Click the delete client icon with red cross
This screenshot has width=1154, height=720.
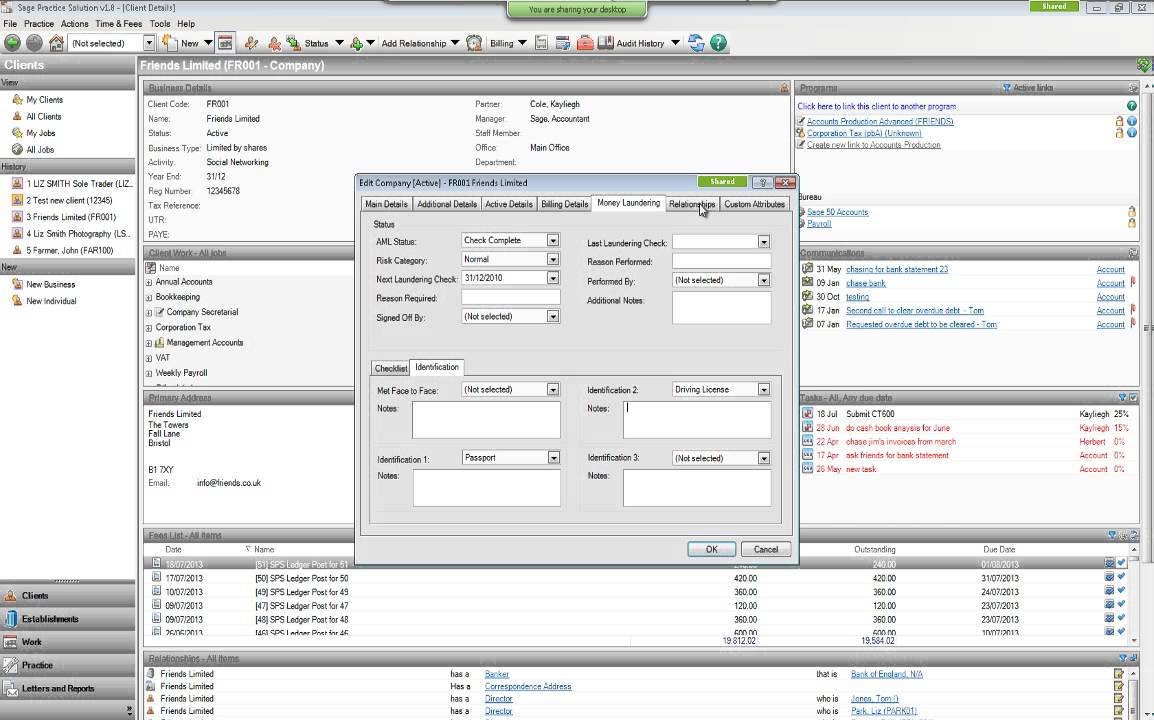click(274, 43)
